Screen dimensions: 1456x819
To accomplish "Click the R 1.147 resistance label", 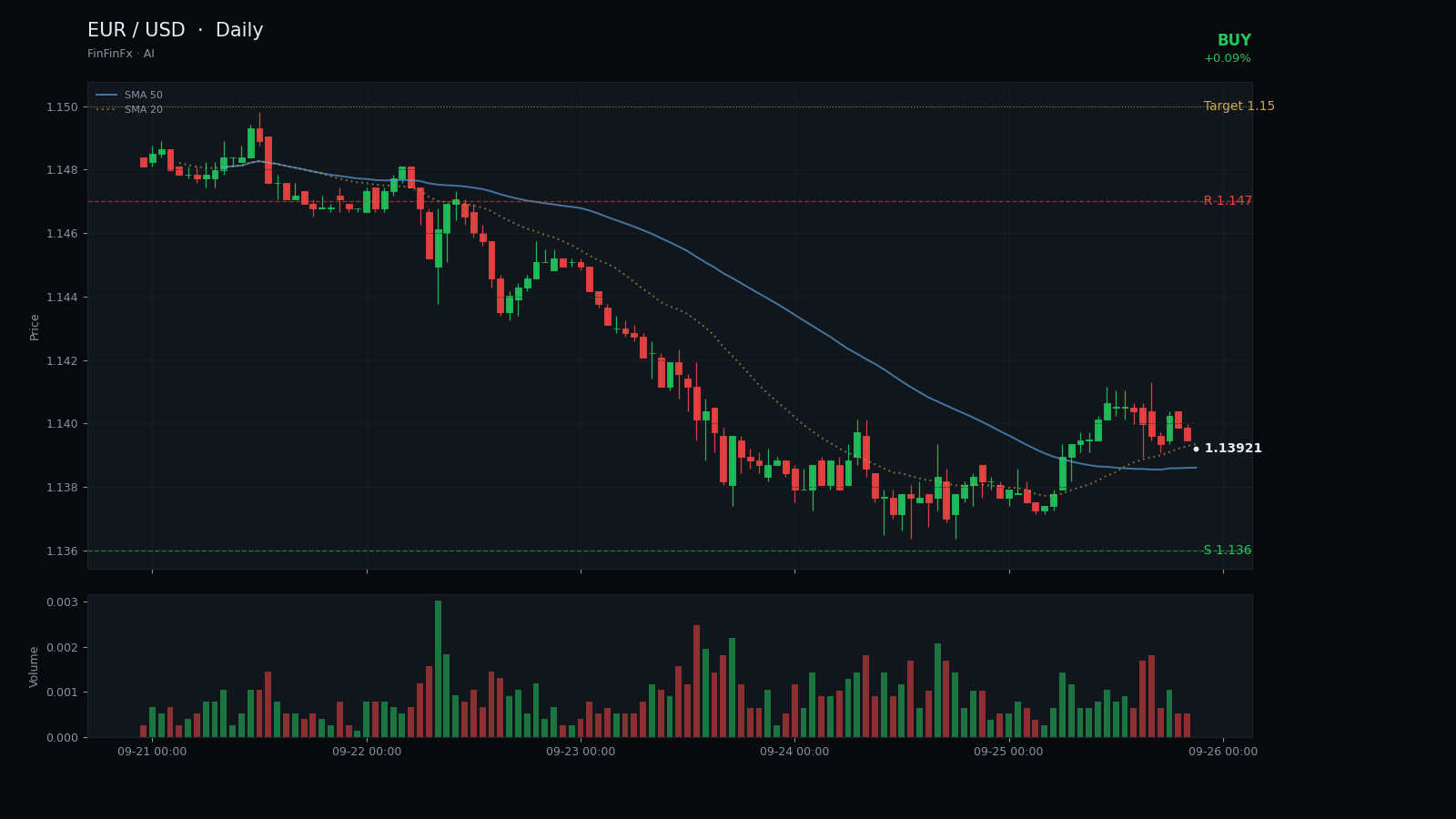I will pyautogui.click(x=1228, y=201).
